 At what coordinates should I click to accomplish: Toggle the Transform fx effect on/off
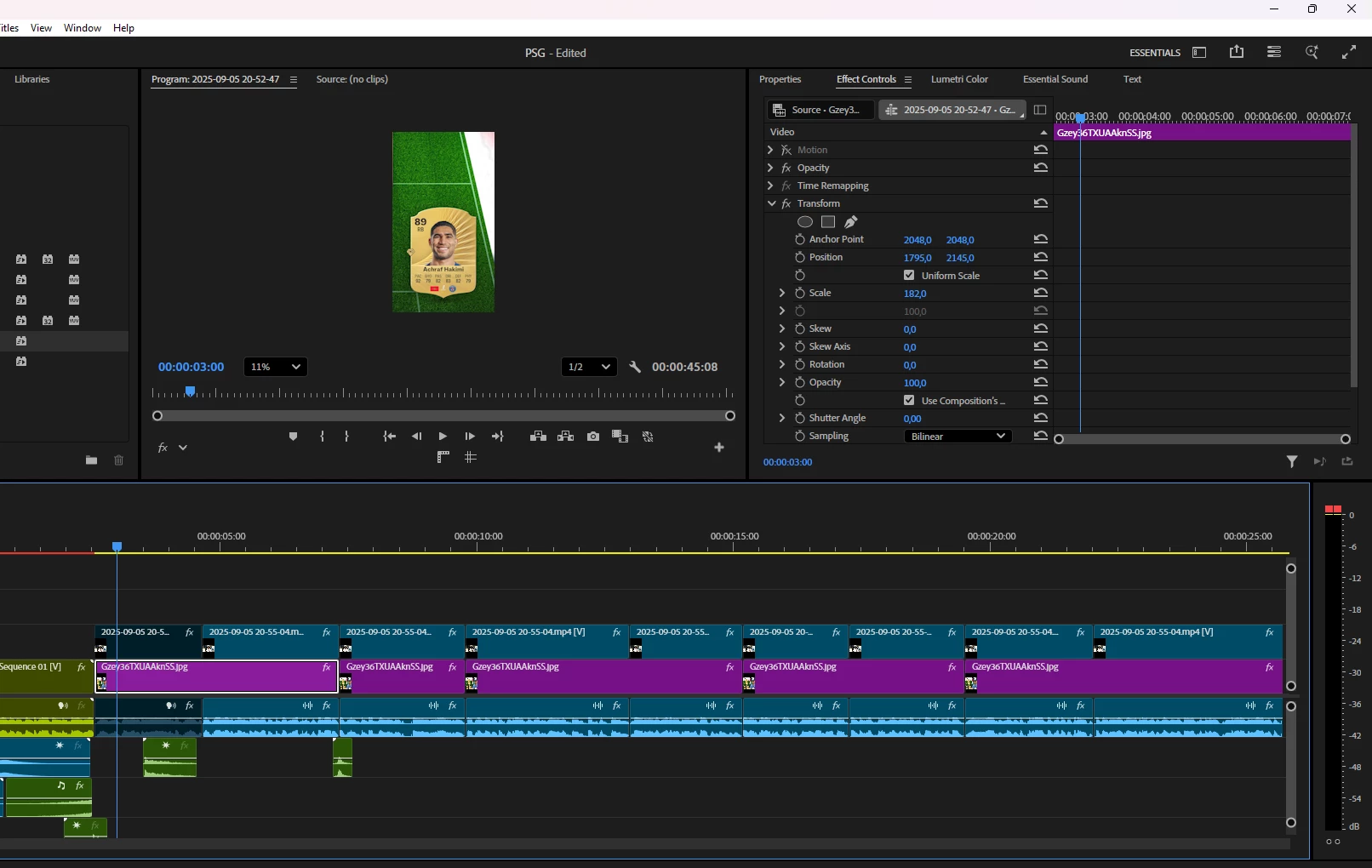tap(786, 203)
